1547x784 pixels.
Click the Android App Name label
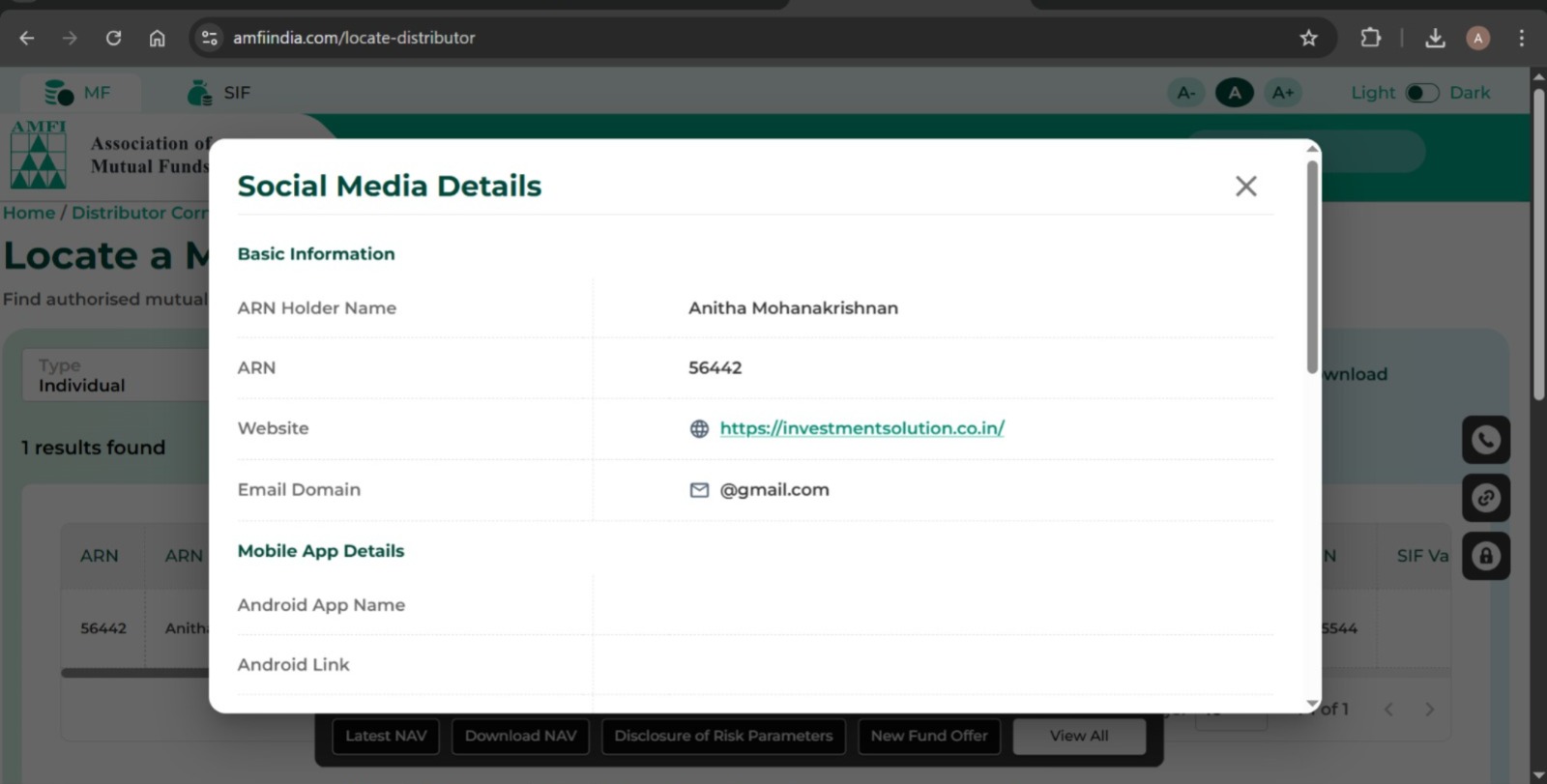tap(321, 605)
